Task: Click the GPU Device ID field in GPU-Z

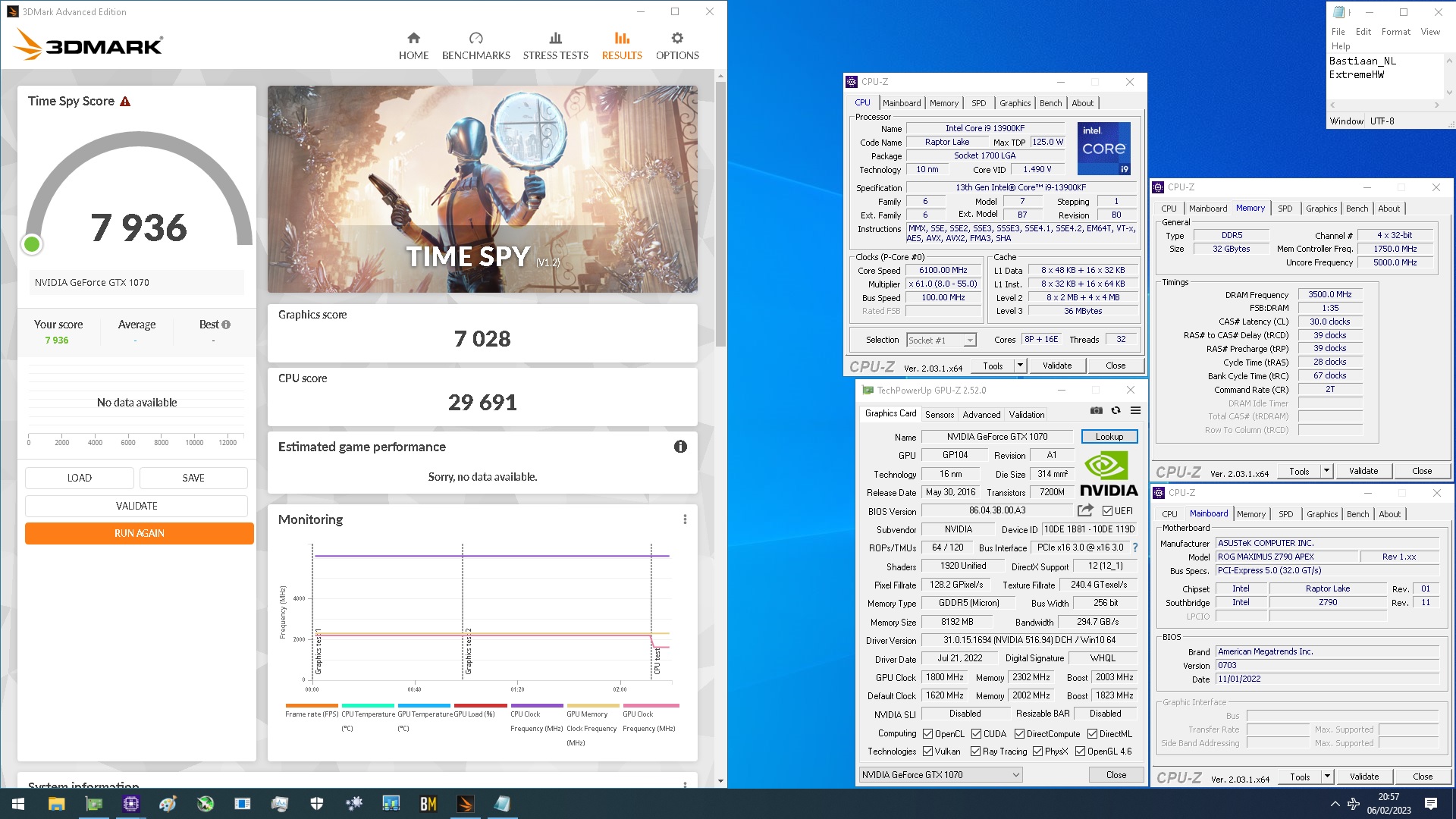Action: pyautogui.click(x=1089, y=529)
